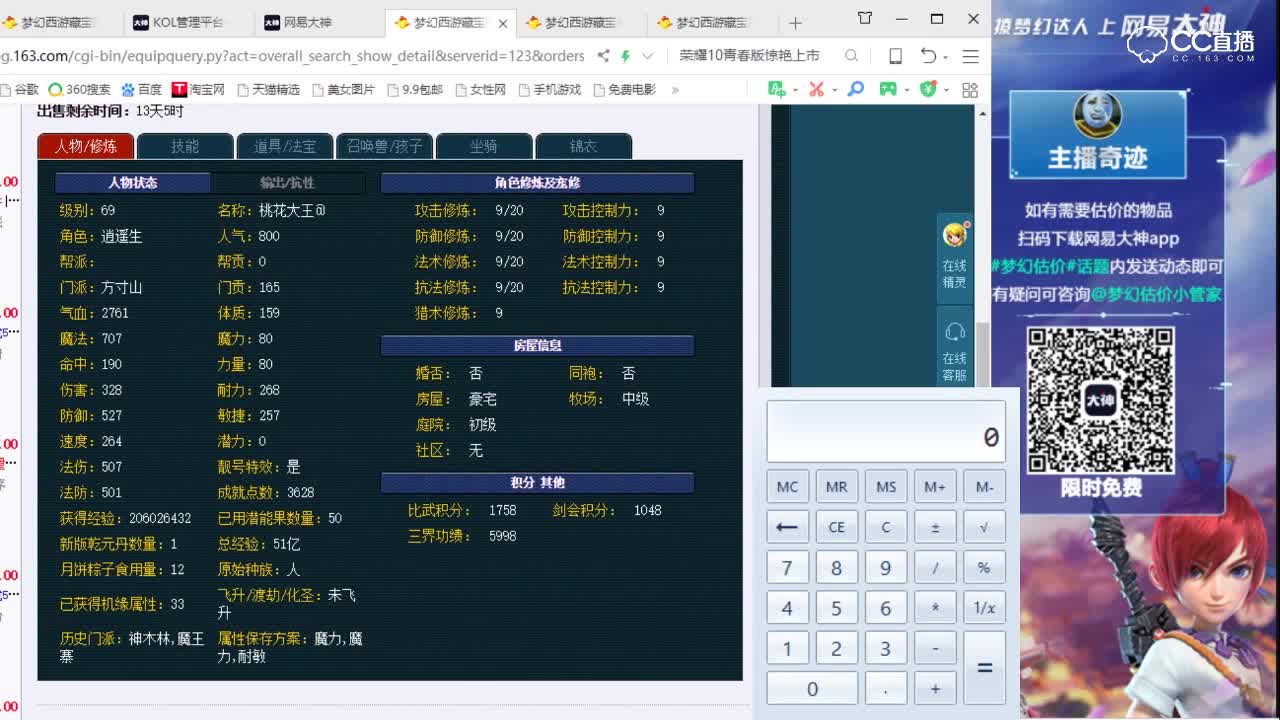Click calculator MS memory store button
This screenshot has height=720, width=1280.
pyautogui.click(x=886, y=486)
